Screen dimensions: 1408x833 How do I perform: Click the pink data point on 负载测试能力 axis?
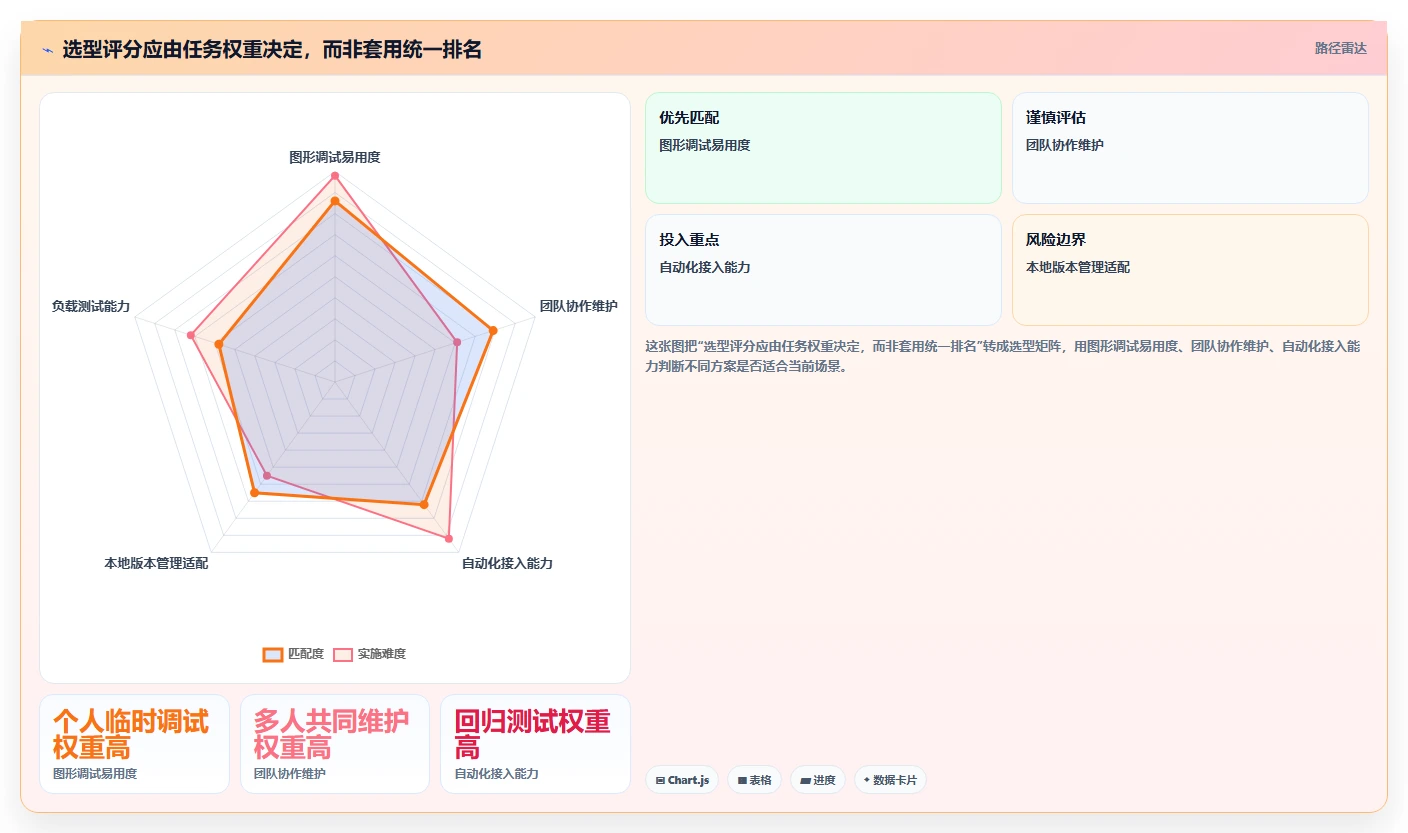(x=190, y=335)
